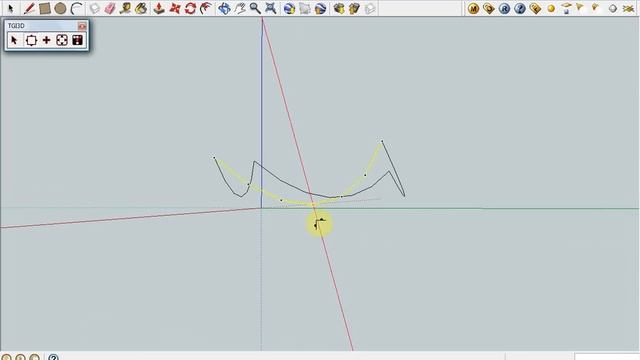Screen dimensions: 640x360
Task: Click the Get Current View globe icon
Action: (x=289, y=8)
